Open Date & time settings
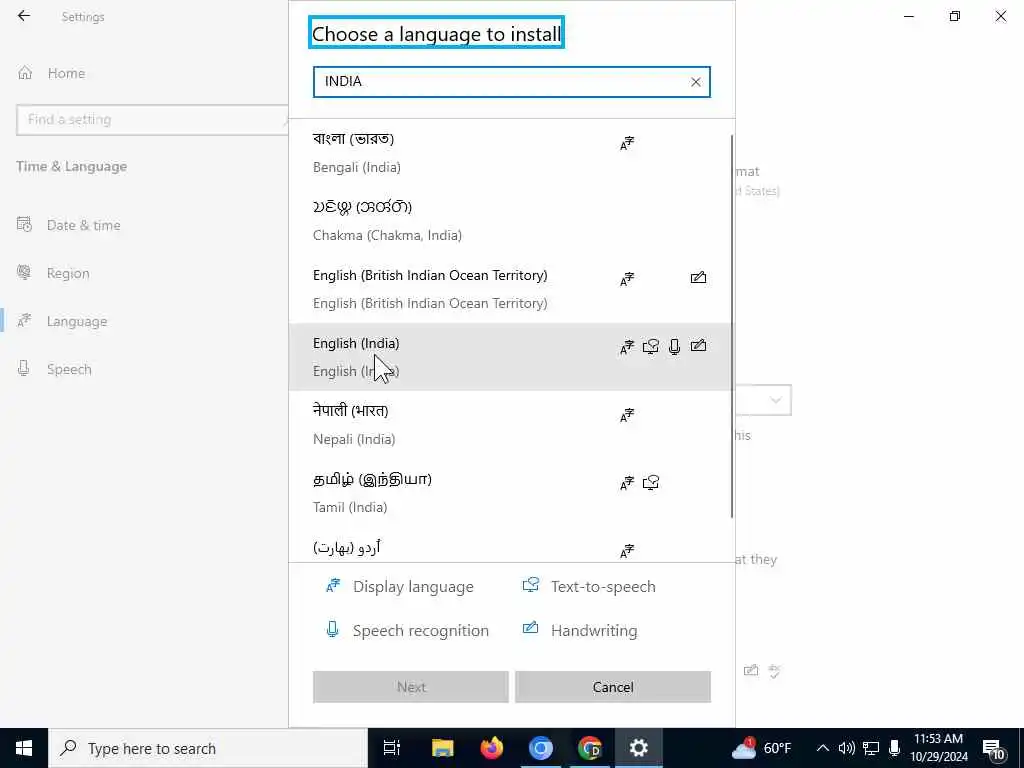Viewport: 1024px width, 768px height. [x=69, y=225]
